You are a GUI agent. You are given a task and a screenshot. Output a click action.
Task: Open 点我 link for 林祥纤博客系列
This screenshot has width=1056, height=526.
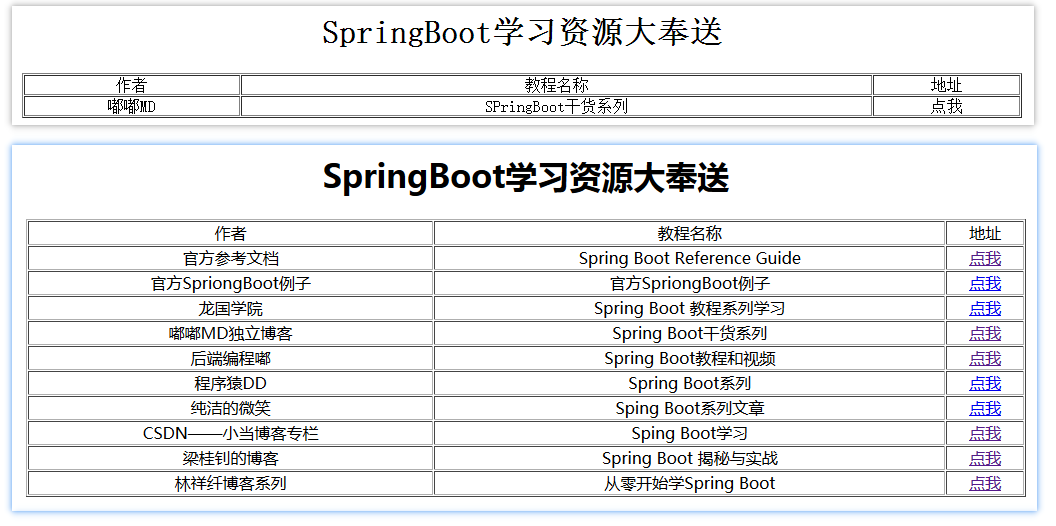tap(985, 484)
